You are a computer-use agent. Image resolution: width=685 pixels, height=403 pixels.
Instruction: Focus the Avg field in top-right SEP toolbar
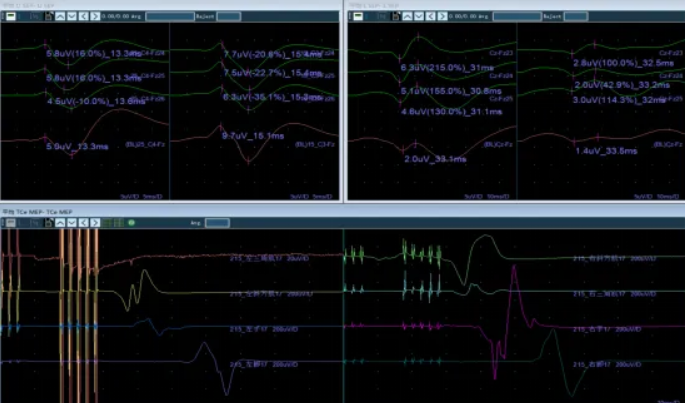point(517,16)
